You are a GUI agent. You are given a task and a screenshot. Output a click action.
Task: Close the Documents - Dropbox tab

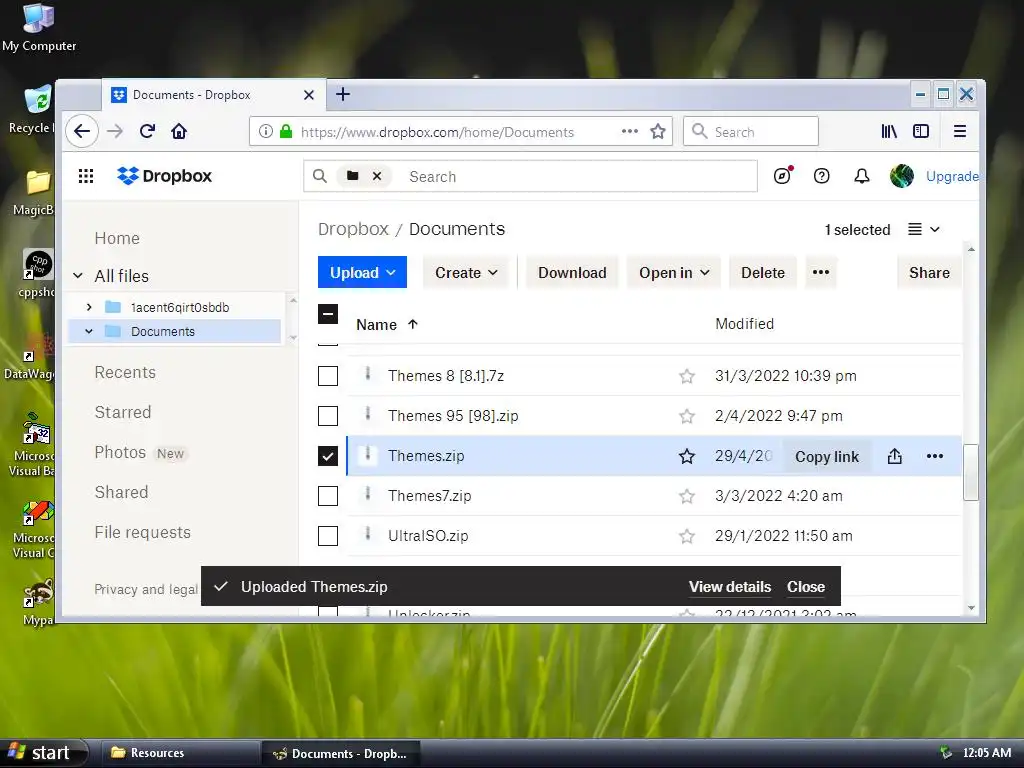coord(309,95)
